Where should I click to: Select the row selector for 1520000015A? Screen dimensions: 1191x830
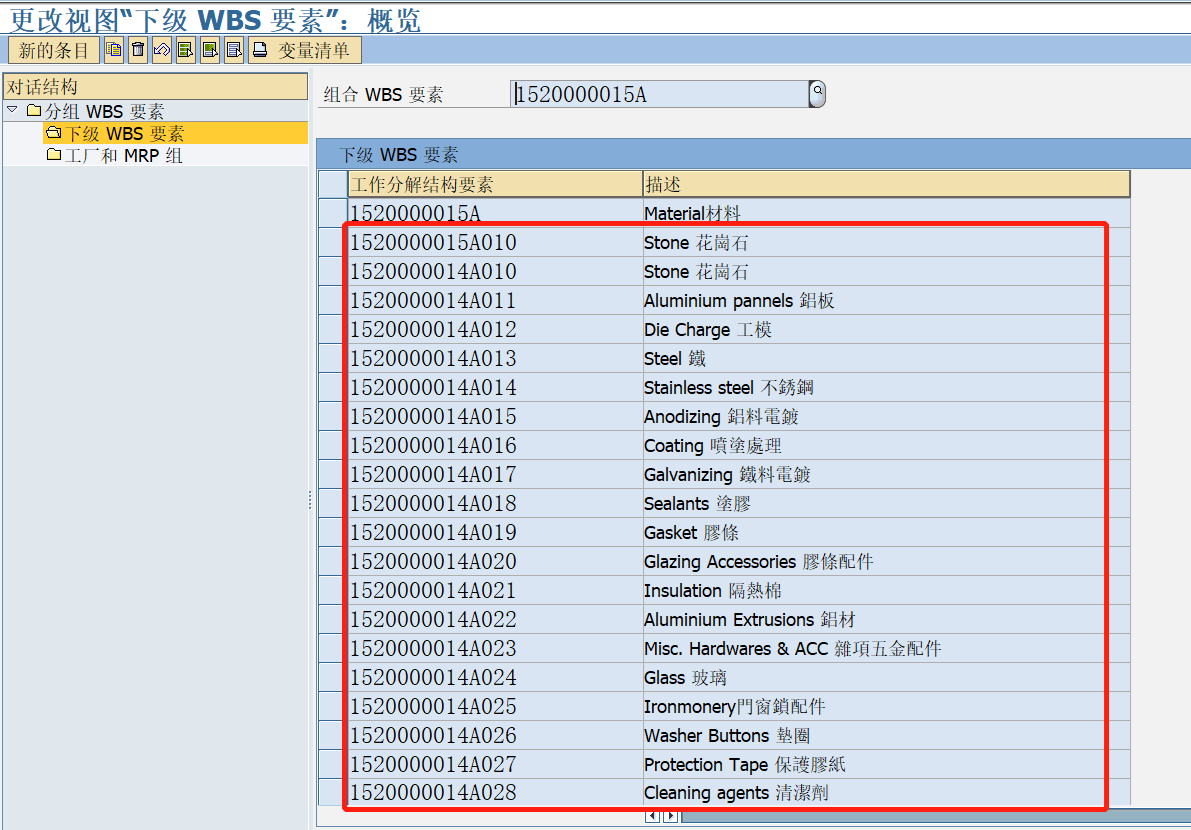333,213
